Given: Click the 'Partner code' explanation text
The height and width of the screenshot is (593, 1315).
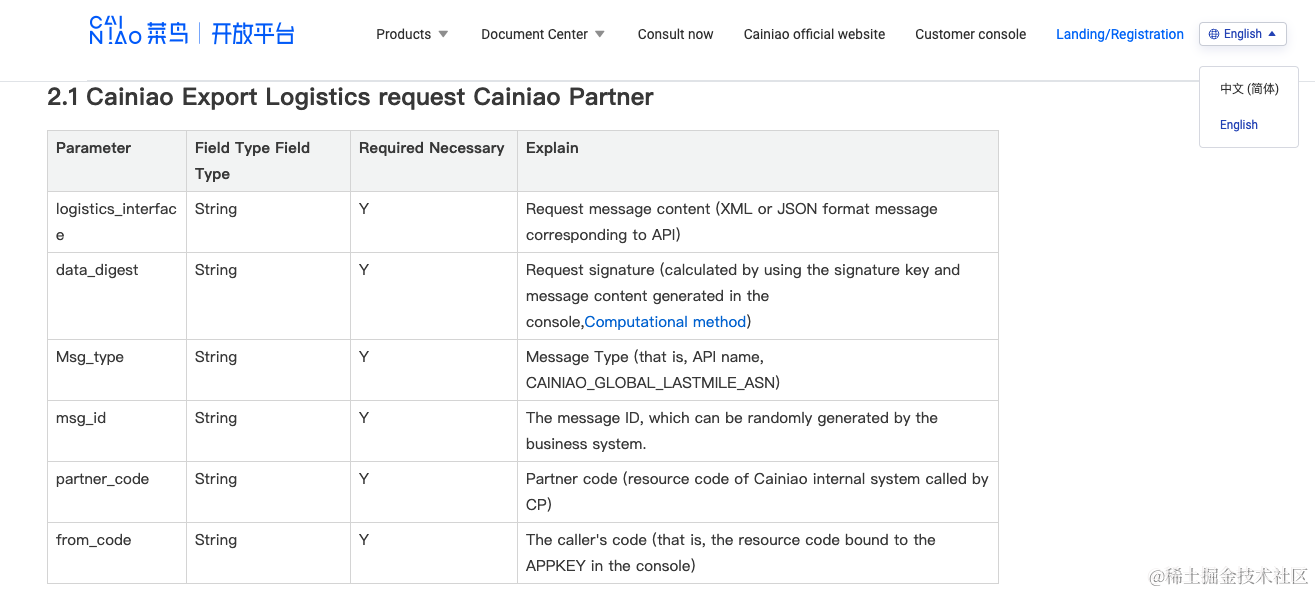Looking at the screenshot, I should pos(757,492).
